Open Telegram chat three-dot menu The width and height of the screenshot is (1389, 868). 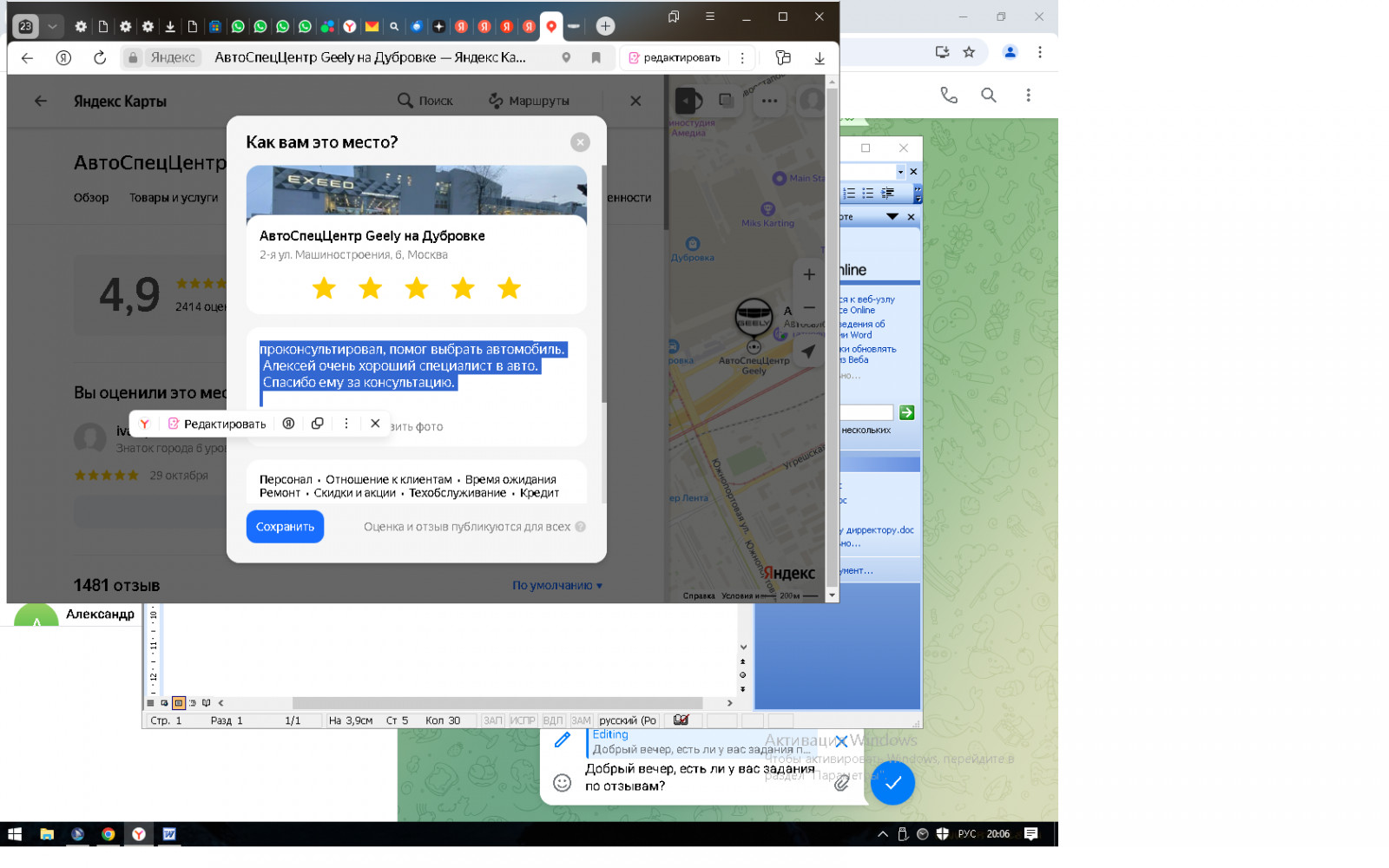1029,95
